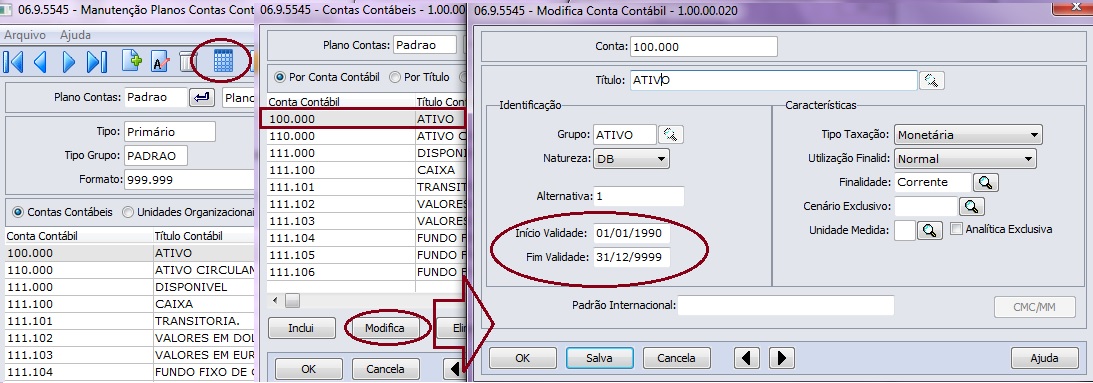Viewport: 1093px width, 383px height.
Task: Open lookup next to Cenário Exclusivo field
Action: pyautogui.click(x=972, y=206)
